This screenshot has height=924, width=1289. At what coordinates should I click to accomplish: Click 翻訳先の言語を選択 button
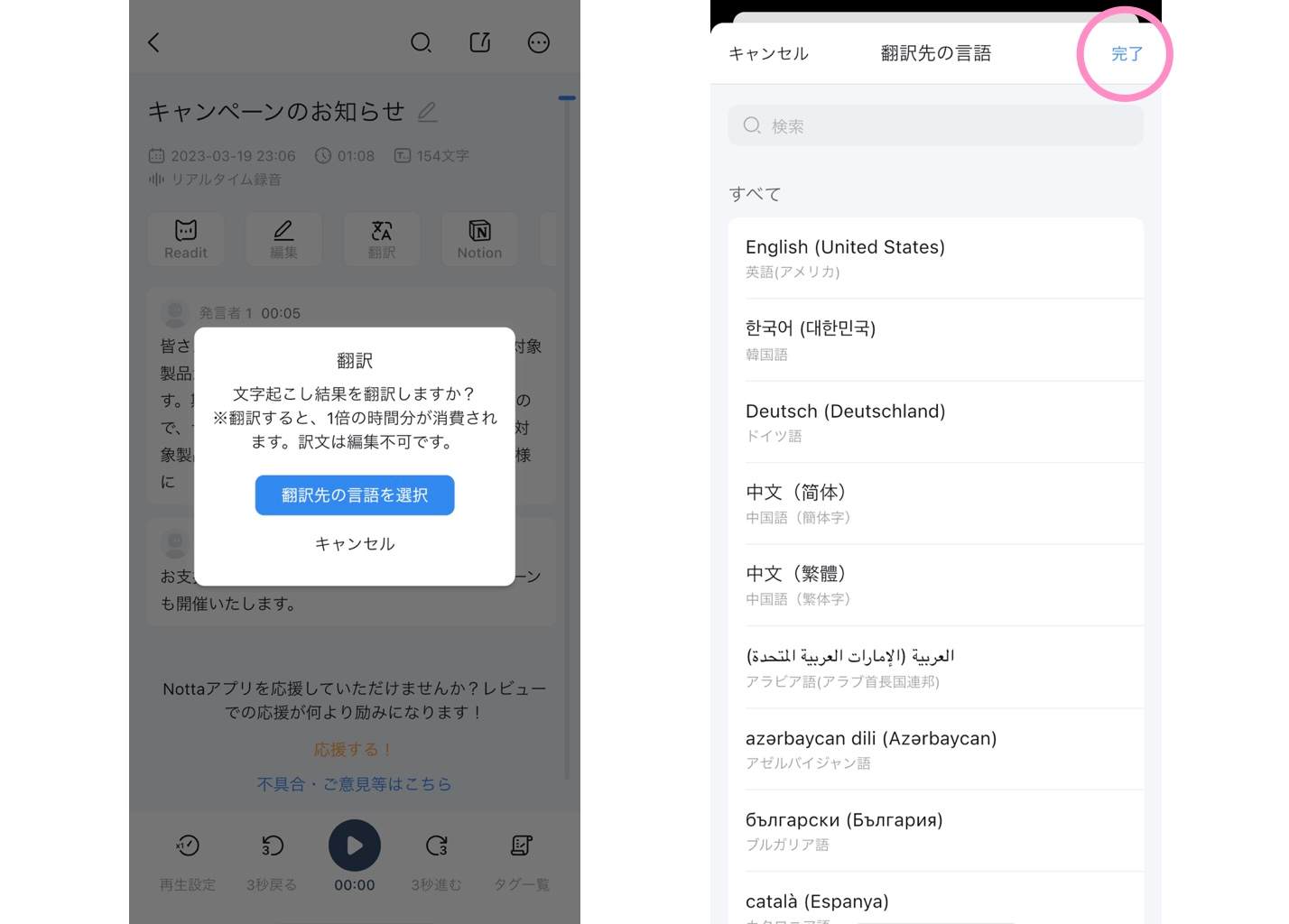(x=355, y=495)
